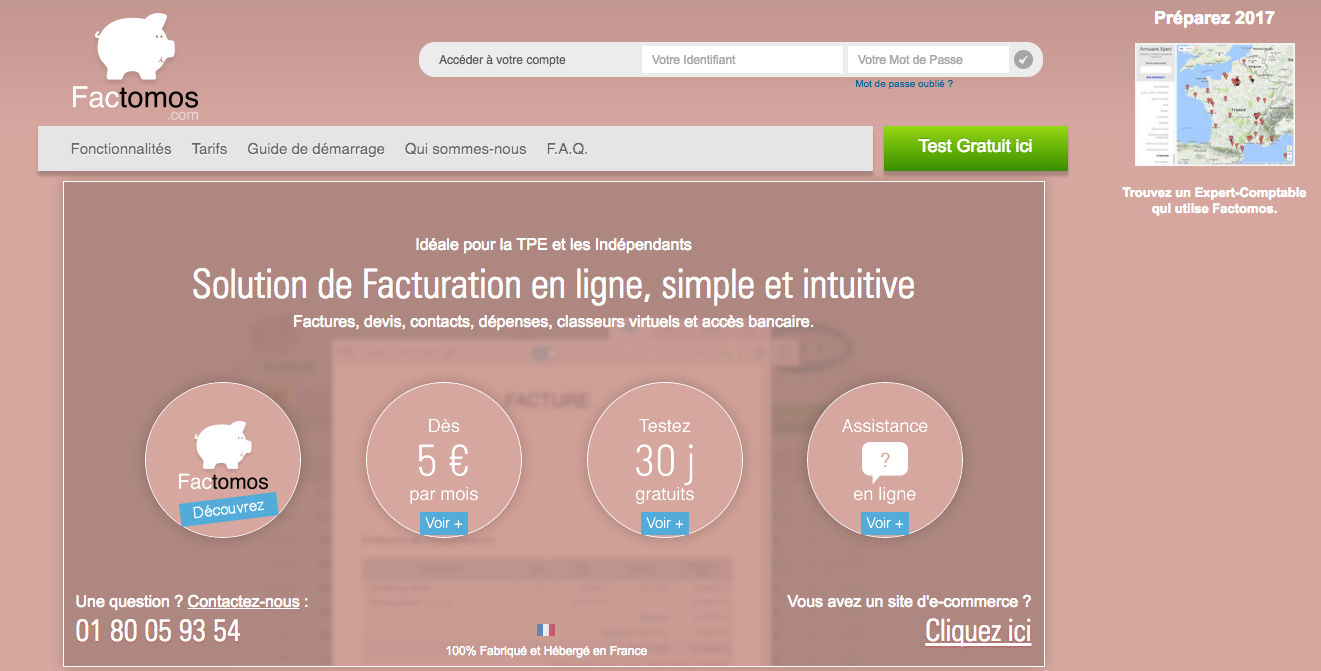
Task: Click Voir + under Assistance en ligne
Action: (885, 523)
